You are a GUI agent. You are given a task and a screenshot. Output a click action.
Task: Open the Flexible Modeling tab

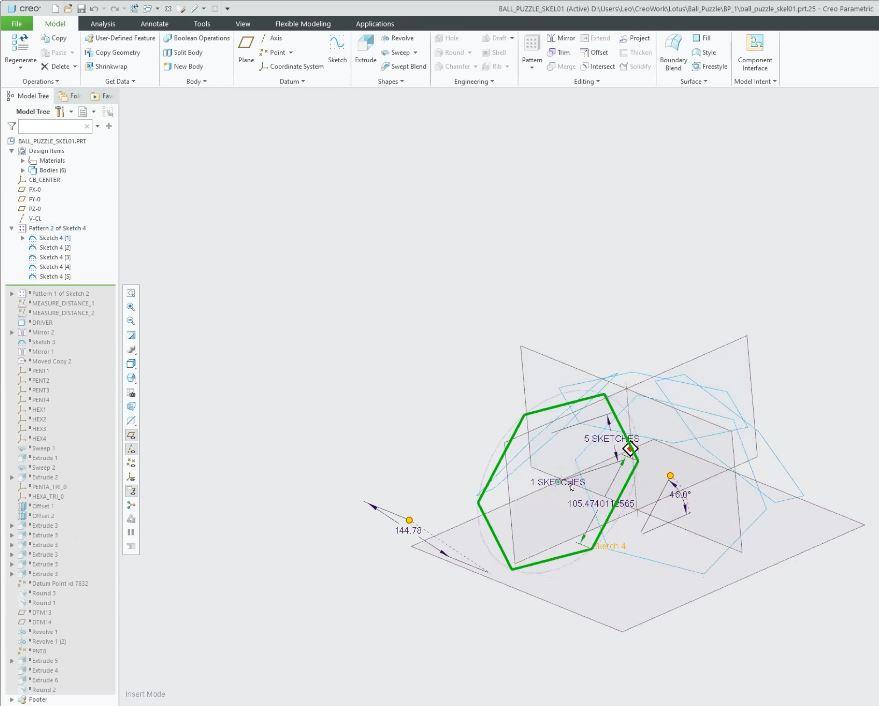[302, 23]
